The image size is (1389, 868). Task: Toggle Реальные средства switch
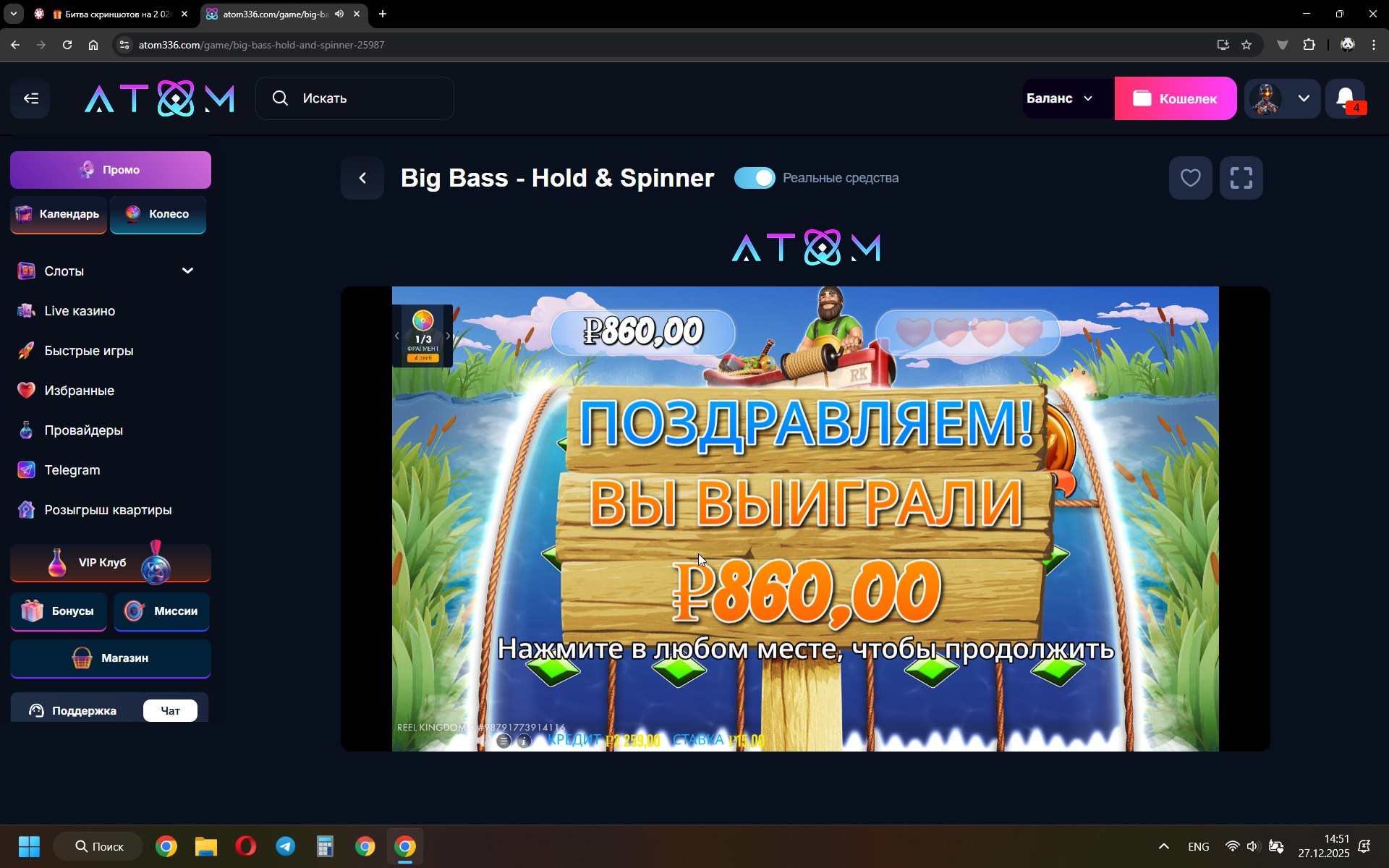[x=754, y=178]
